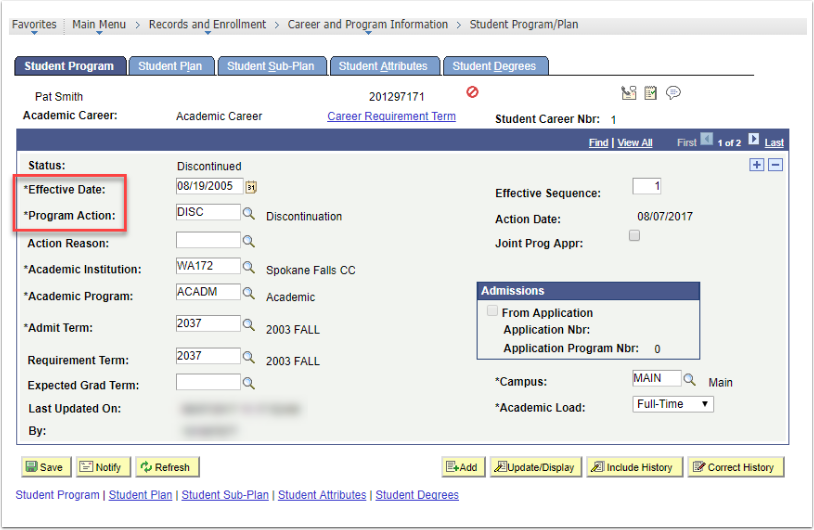Open the Career Requirement Term link
Viewport: 814px width, 530px height.
coord(391,116)
